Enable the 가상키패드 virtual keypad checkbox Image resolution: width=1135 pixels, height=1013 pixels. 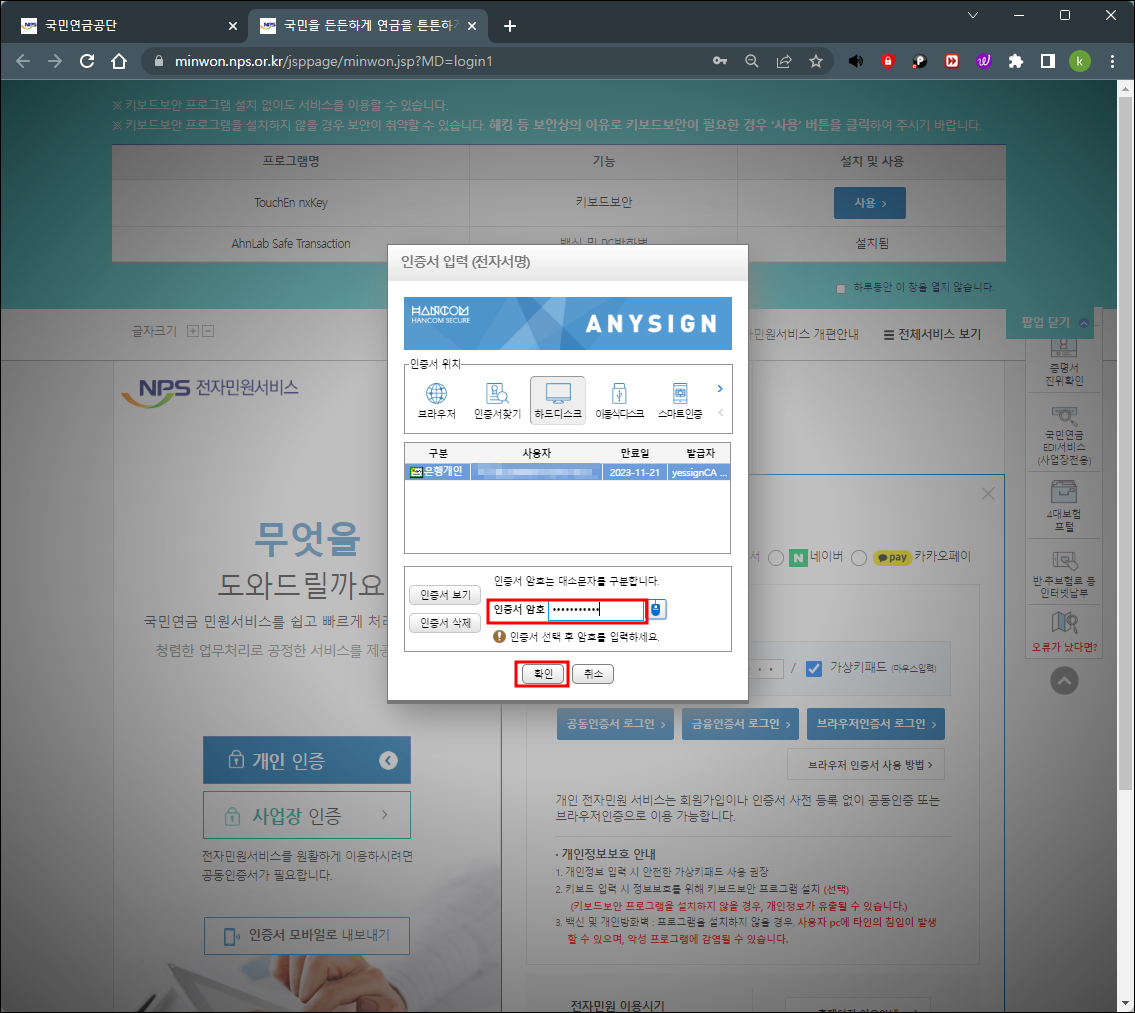(x=814, y=667)
